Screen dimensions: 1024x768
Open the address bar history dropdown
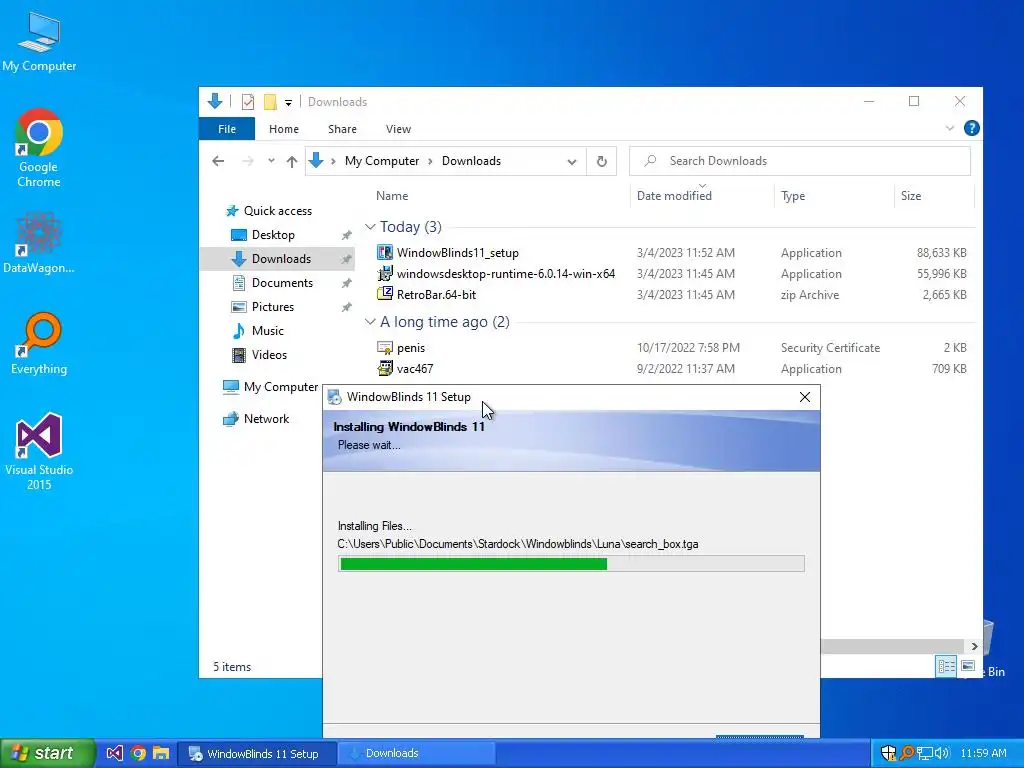point(571,161)
